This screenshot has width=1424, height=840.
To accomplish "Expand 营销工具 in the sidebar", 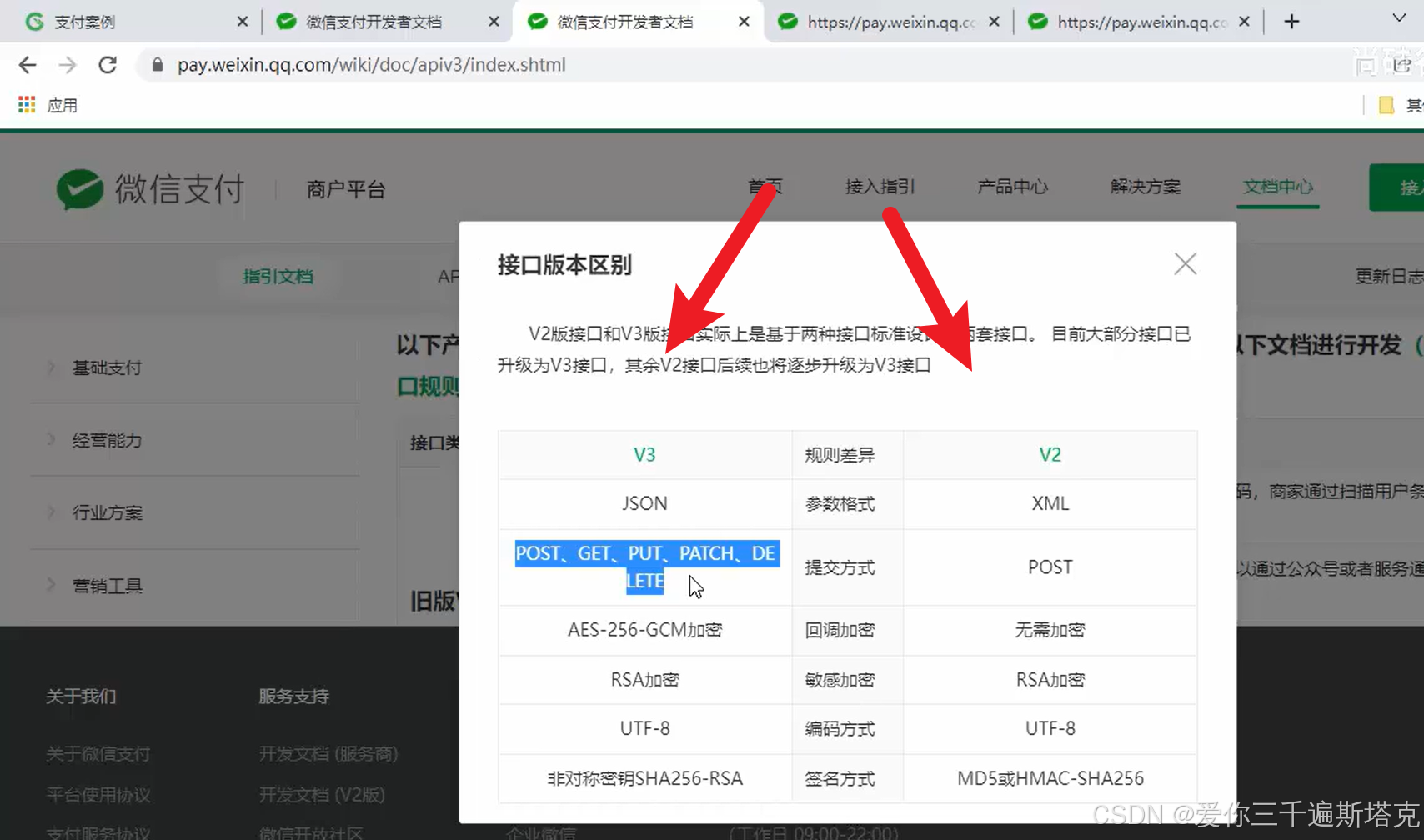I will click(x=107, y=586).
